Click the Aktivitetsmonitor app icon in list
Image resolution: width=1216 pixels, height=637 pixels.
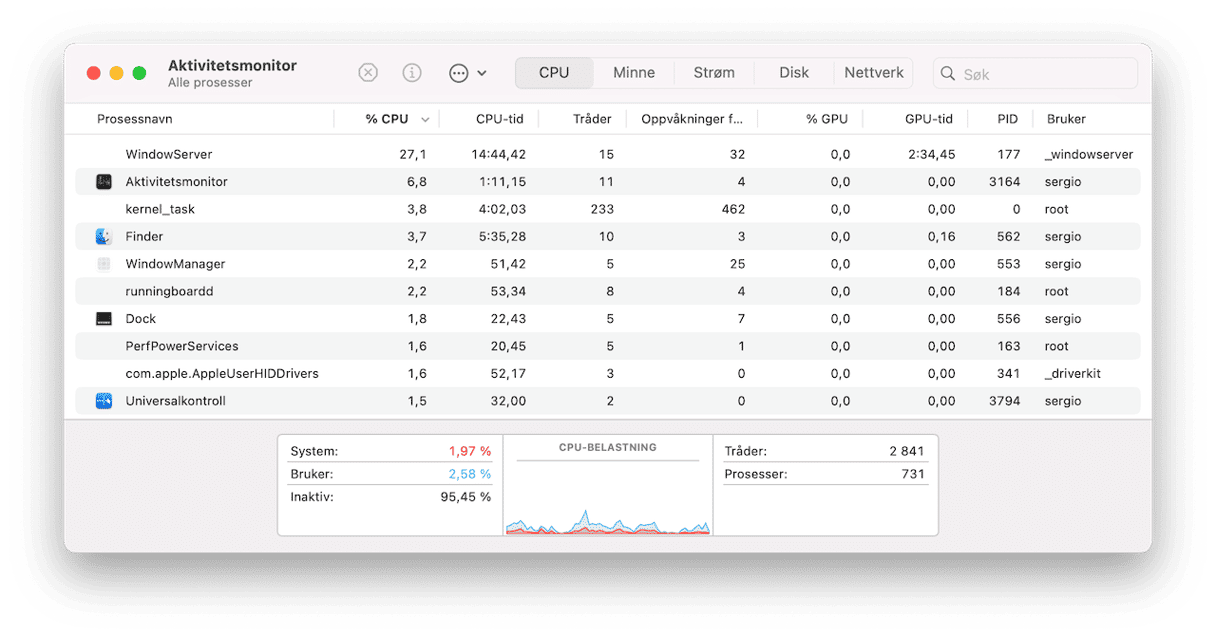tap(104, 182)
